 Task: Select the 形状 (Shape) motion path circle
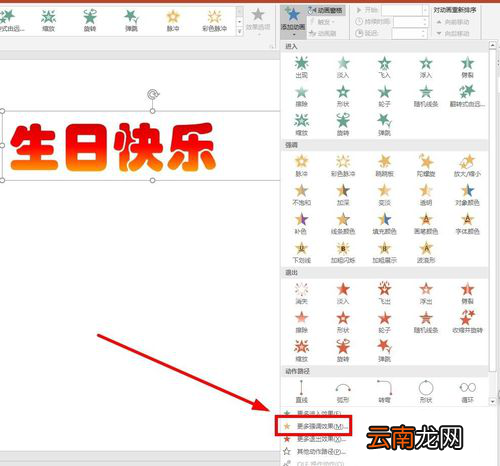point(426,391)
